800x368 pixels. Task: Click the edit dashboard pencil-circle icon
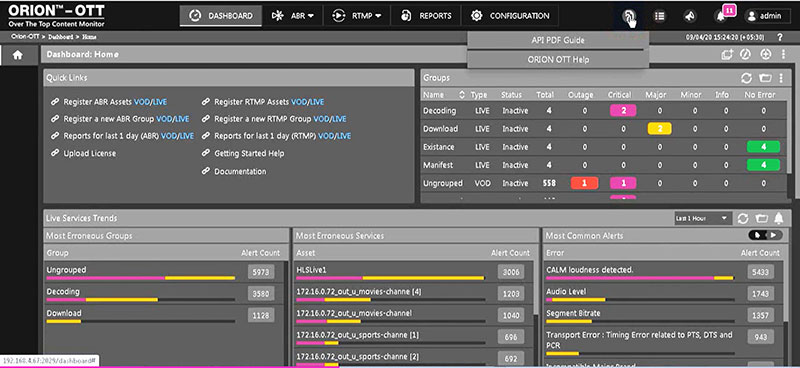tap(745, 55)
